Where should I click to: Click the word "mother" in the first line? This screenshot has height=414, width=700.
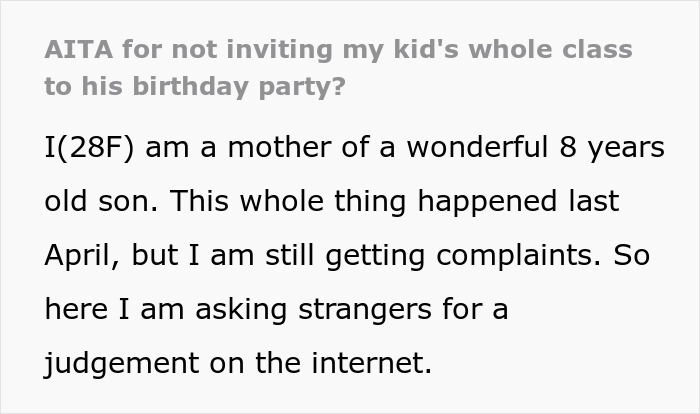[x=268, y=147]
